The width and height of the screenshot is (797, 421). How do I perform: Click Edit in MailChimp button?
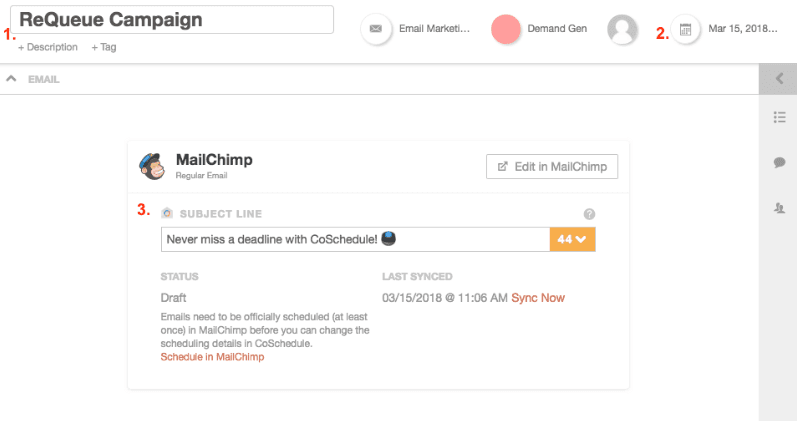click(551, 167)
